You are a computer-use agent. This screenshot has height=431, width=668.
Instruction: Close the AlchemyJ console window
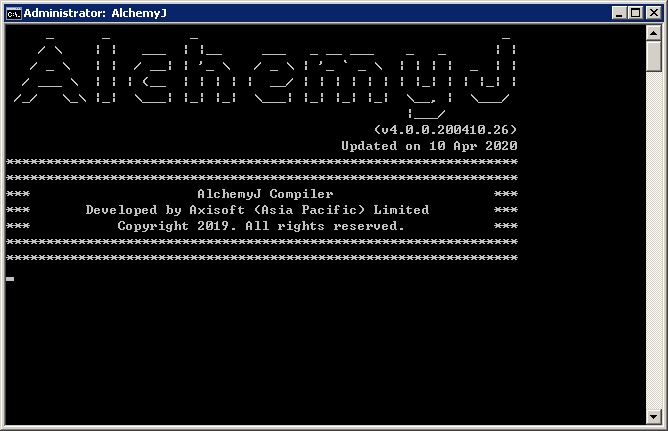pyautogui.click(x=653, y=13)
